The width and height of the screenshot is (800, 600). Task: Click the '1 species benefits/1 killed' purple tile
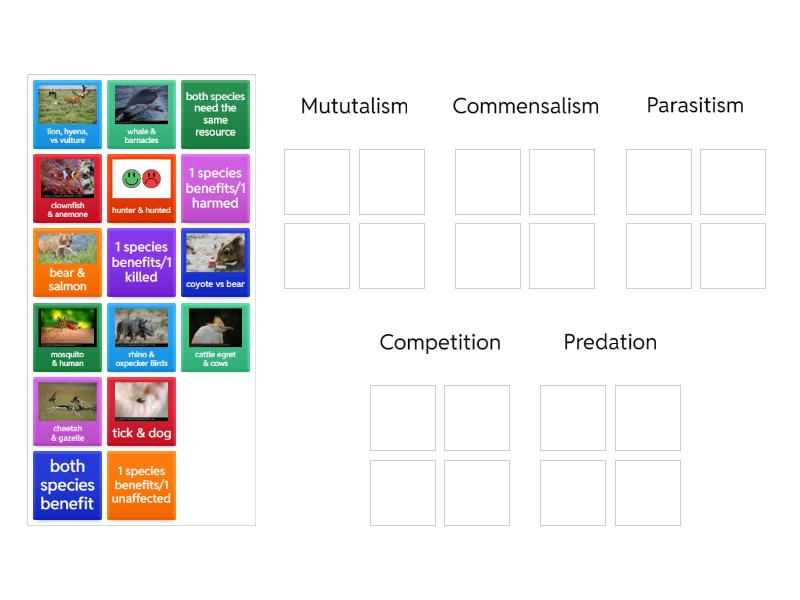pos(141,262)
